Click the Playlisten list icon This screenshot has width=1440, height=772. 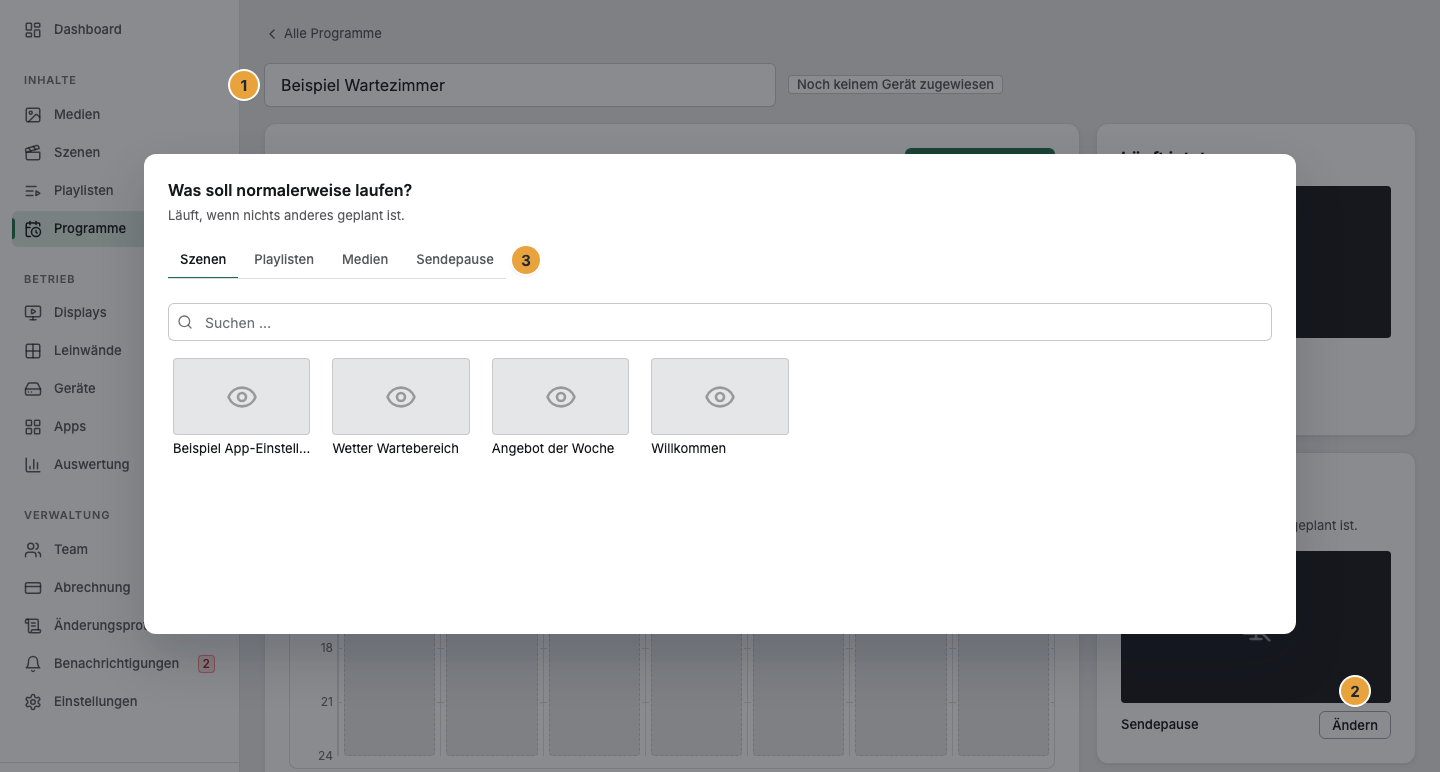coord(33,191)
